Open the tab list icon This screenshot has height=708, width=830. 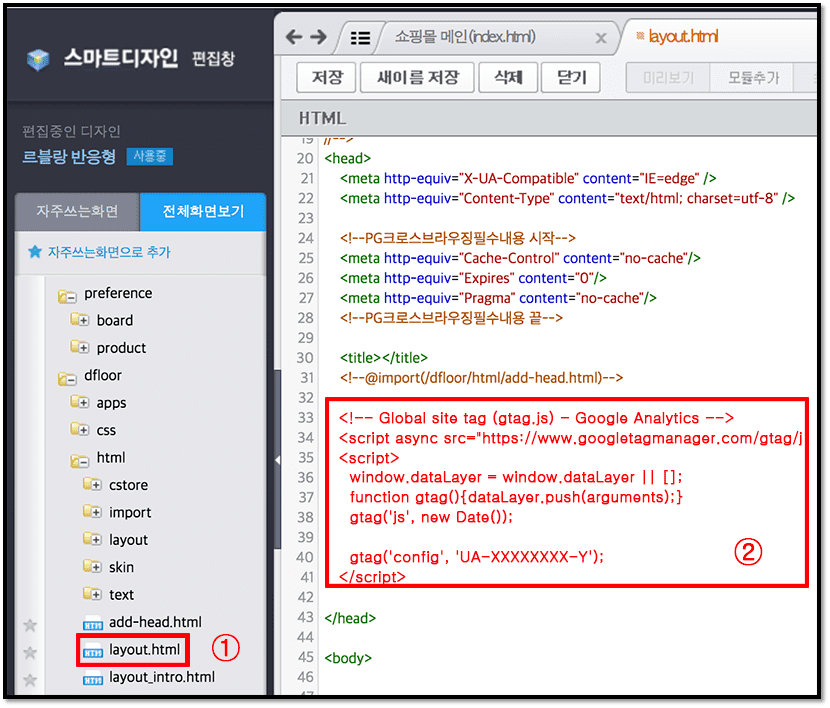click(x=360, y=38)
